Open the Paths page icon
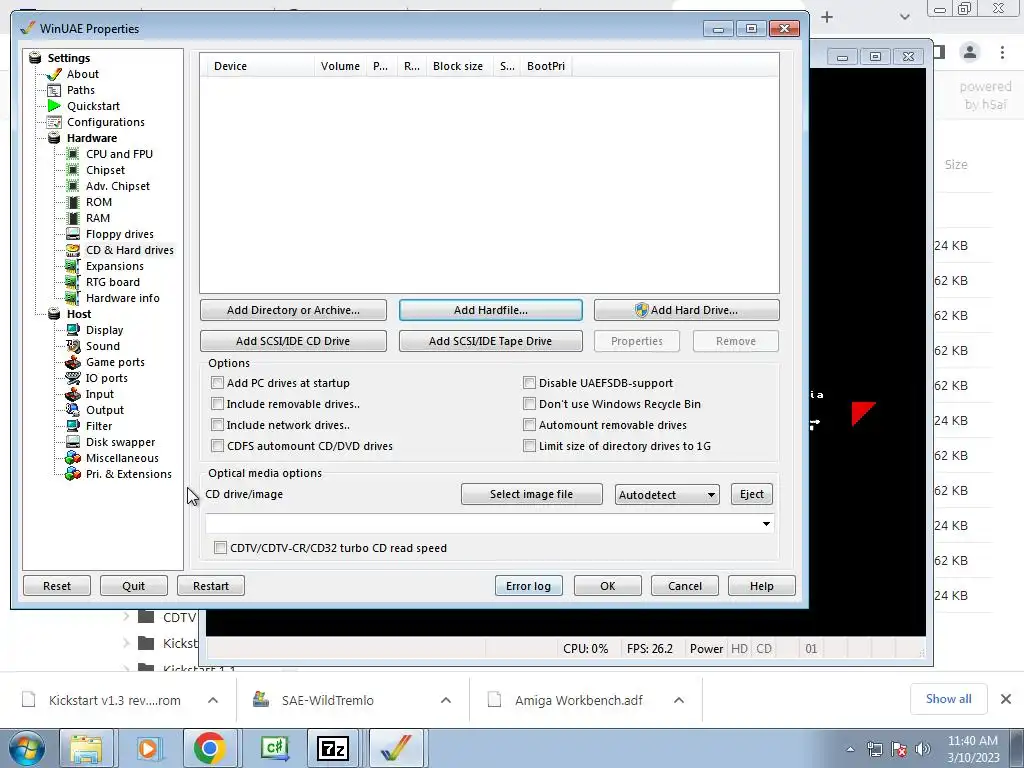Viewport: 1024px width, 768px height. point(54,90)
